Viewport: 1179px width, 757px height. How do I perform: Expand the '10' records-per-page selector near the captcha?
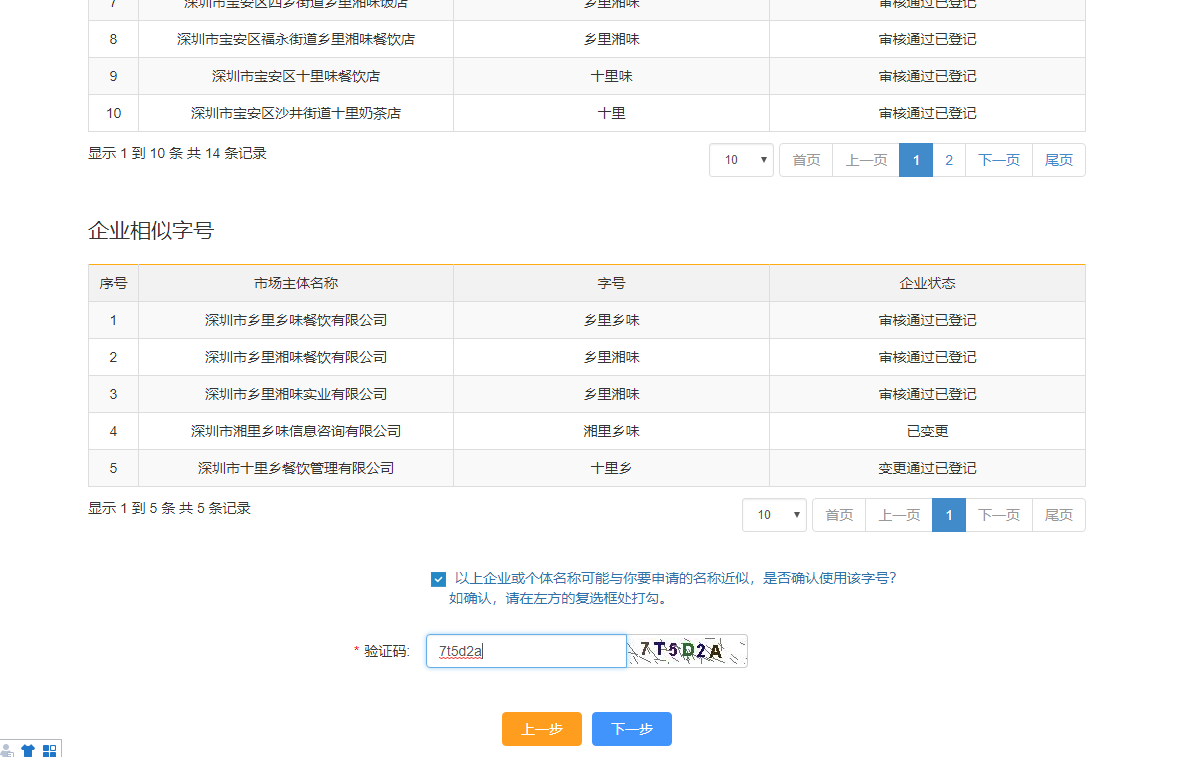(774, 514)
